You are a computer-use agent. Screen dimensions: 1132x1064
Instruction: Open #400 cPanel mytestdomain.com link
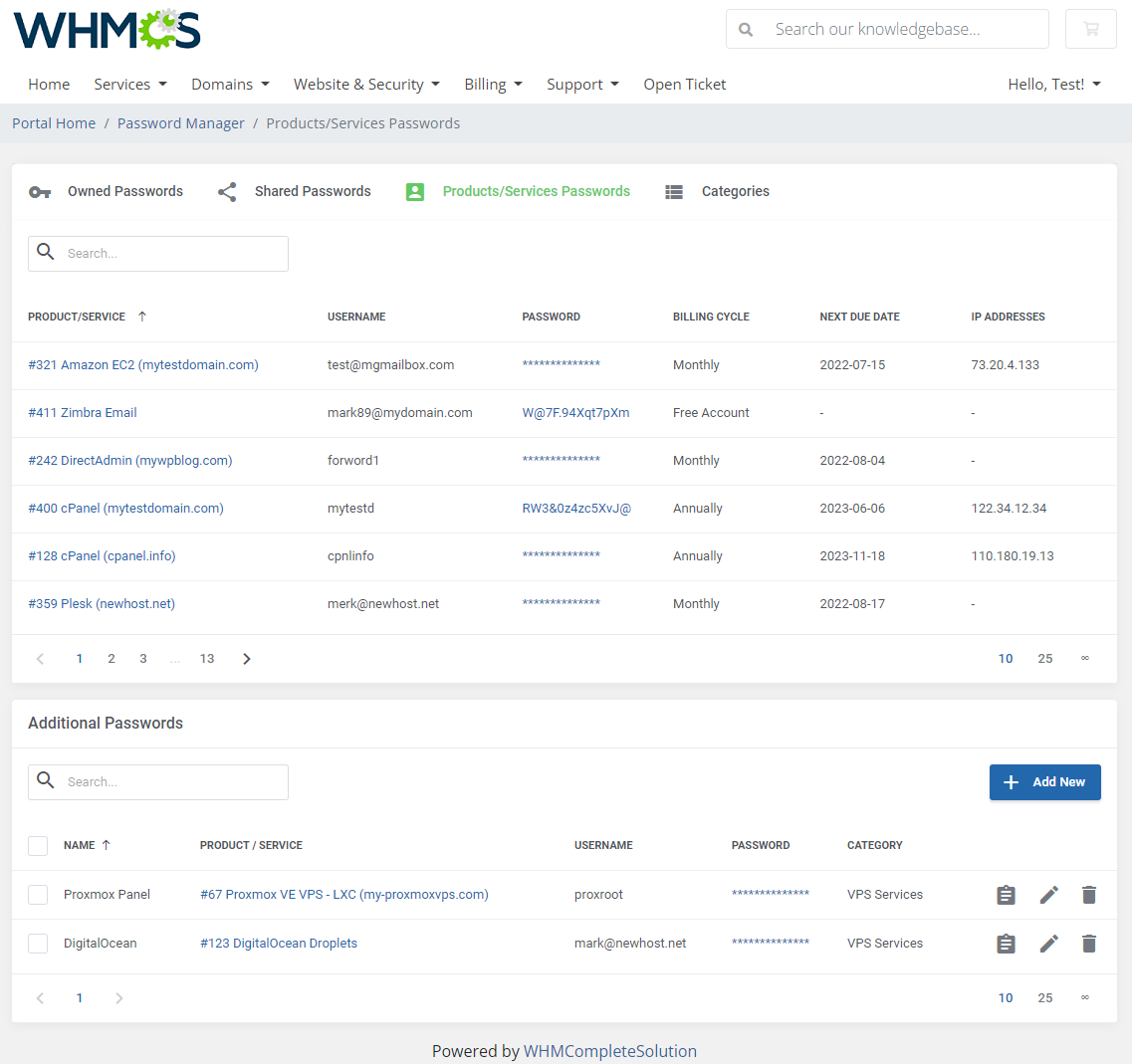(125, 509)
